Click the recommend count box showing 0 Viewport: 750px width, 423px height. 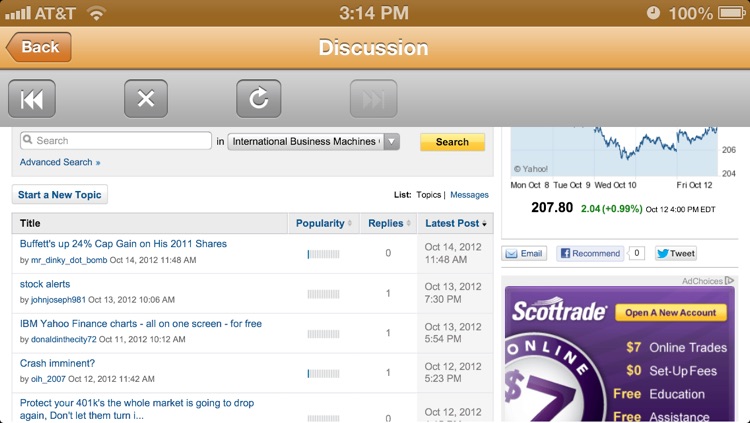(636, 253)
